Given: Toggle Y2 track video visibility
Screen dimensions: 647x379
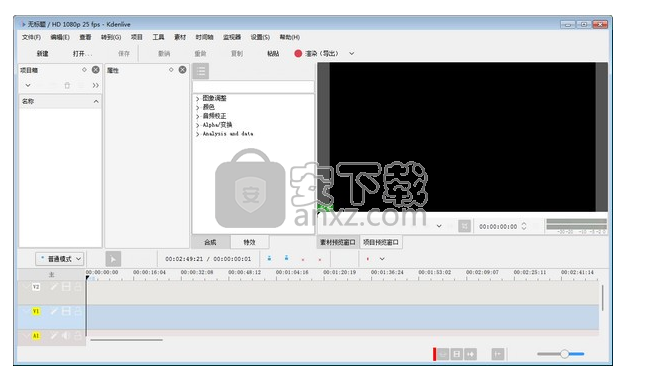Looking at the screenshot, I should click(66, 287).
